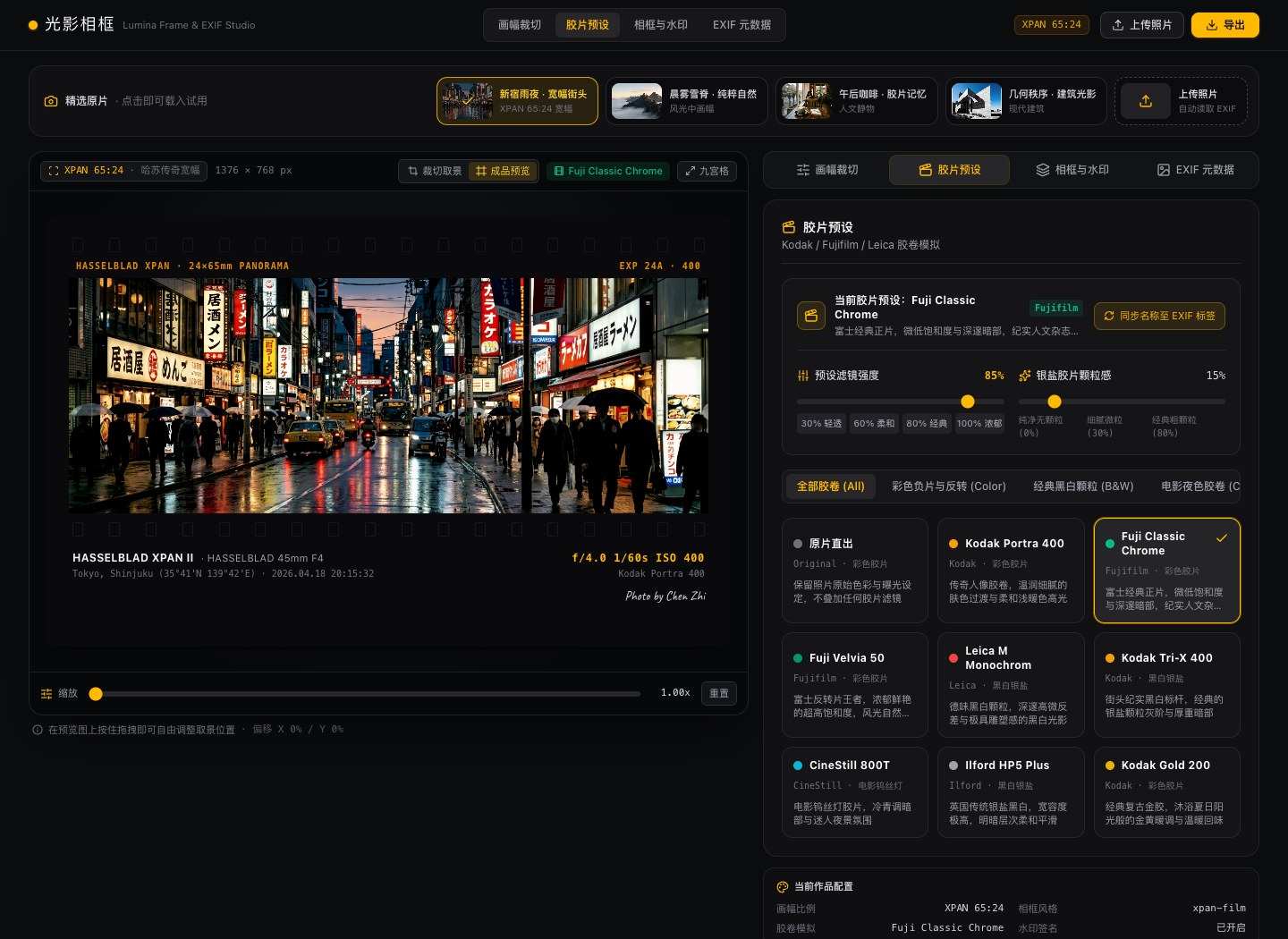The width and height of the screenshot is (1288, 939).
Task: Set filter strength to 80% 经典
Action: 927,423
